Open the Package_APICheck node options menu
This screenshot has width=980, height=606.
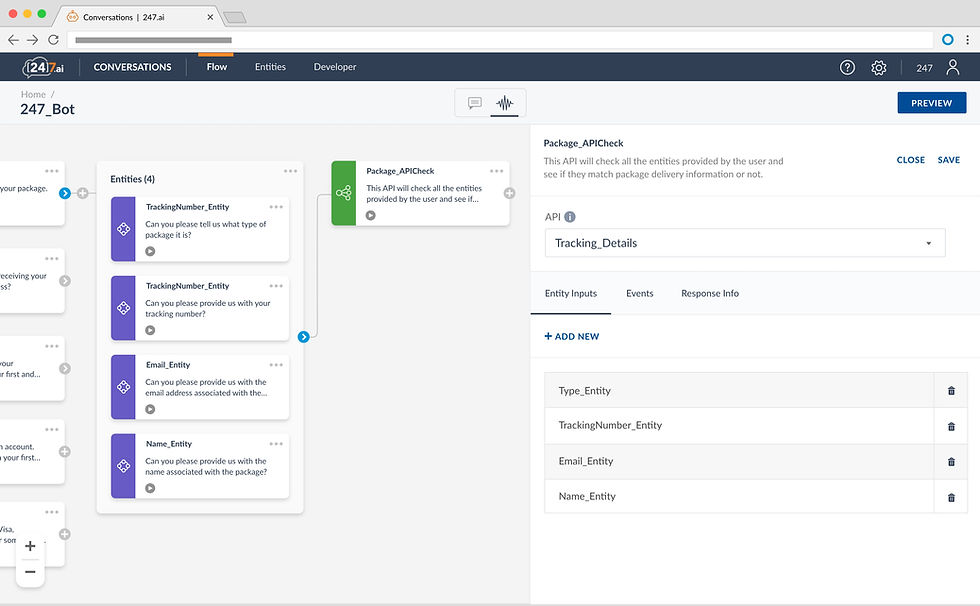(496, 171)
